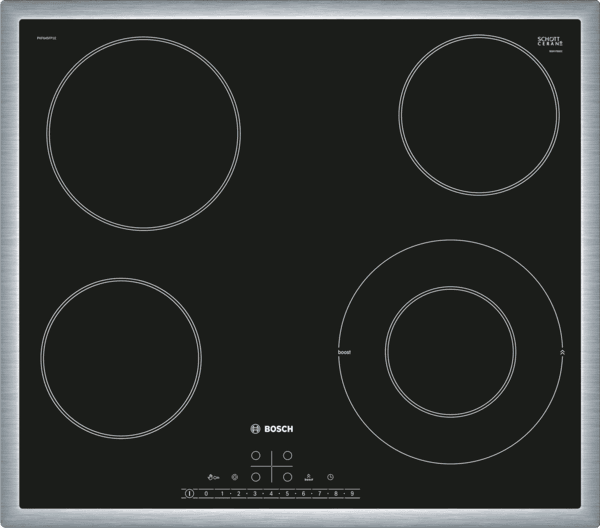Image resolution: width=600 pixels, height=528 pixels.
Task: Select the rear-left cooking zone selector circle
Action: click(x=255, y=456)
